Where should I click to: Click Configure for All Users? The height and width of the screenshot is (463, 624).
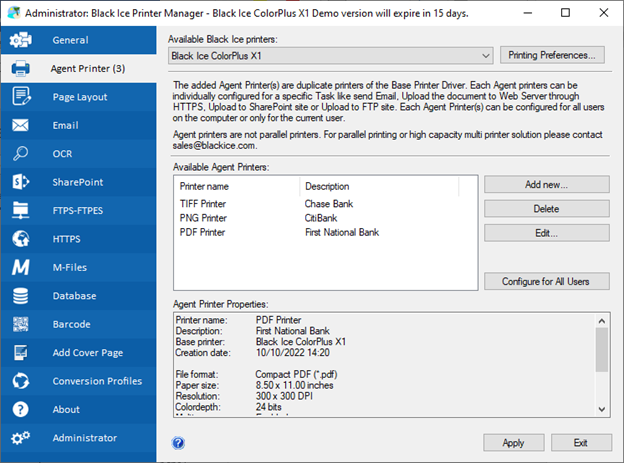546,281
